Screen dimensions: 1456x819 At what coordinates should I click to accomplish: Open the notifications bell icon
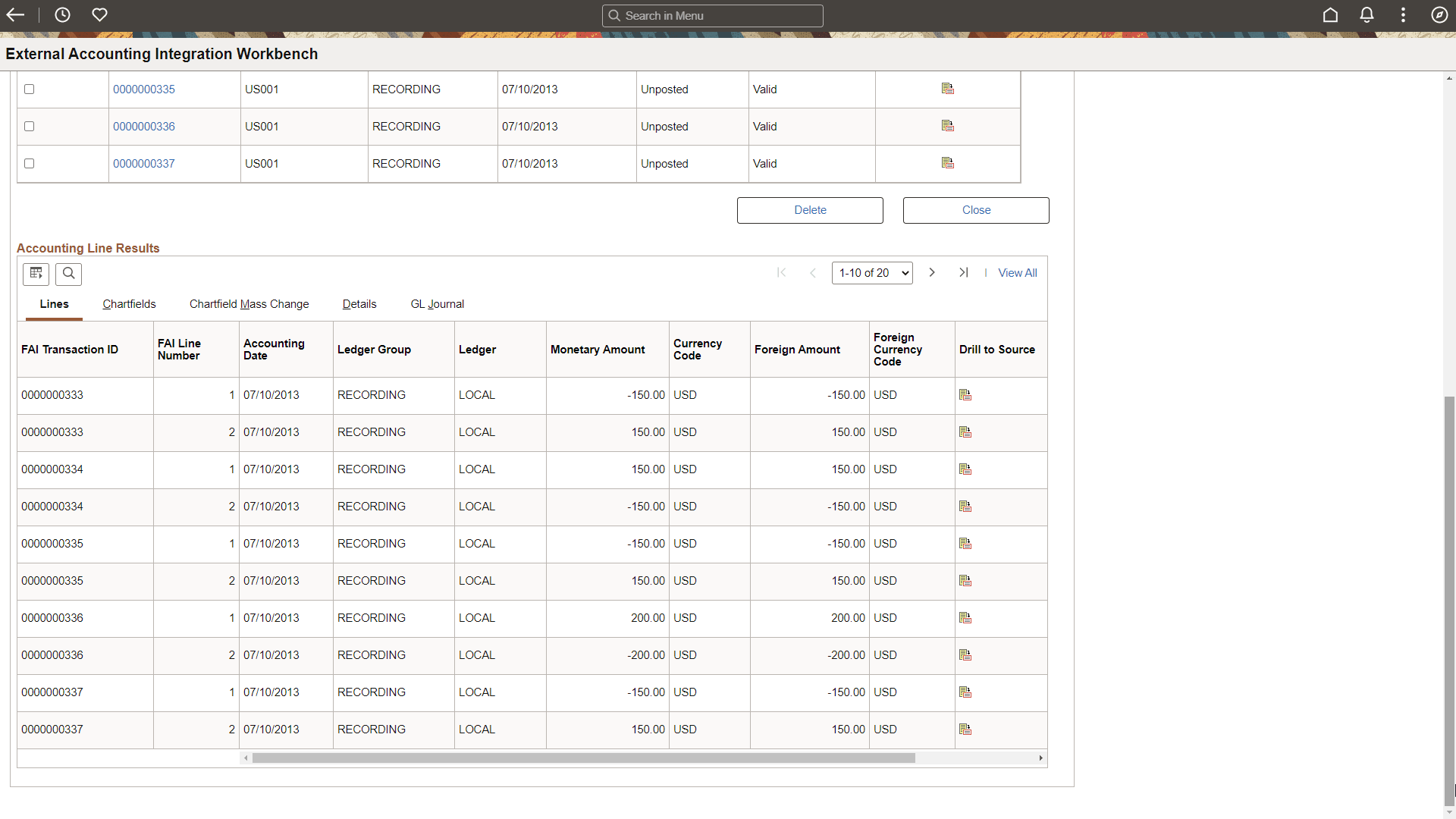tap(1367, 14)
